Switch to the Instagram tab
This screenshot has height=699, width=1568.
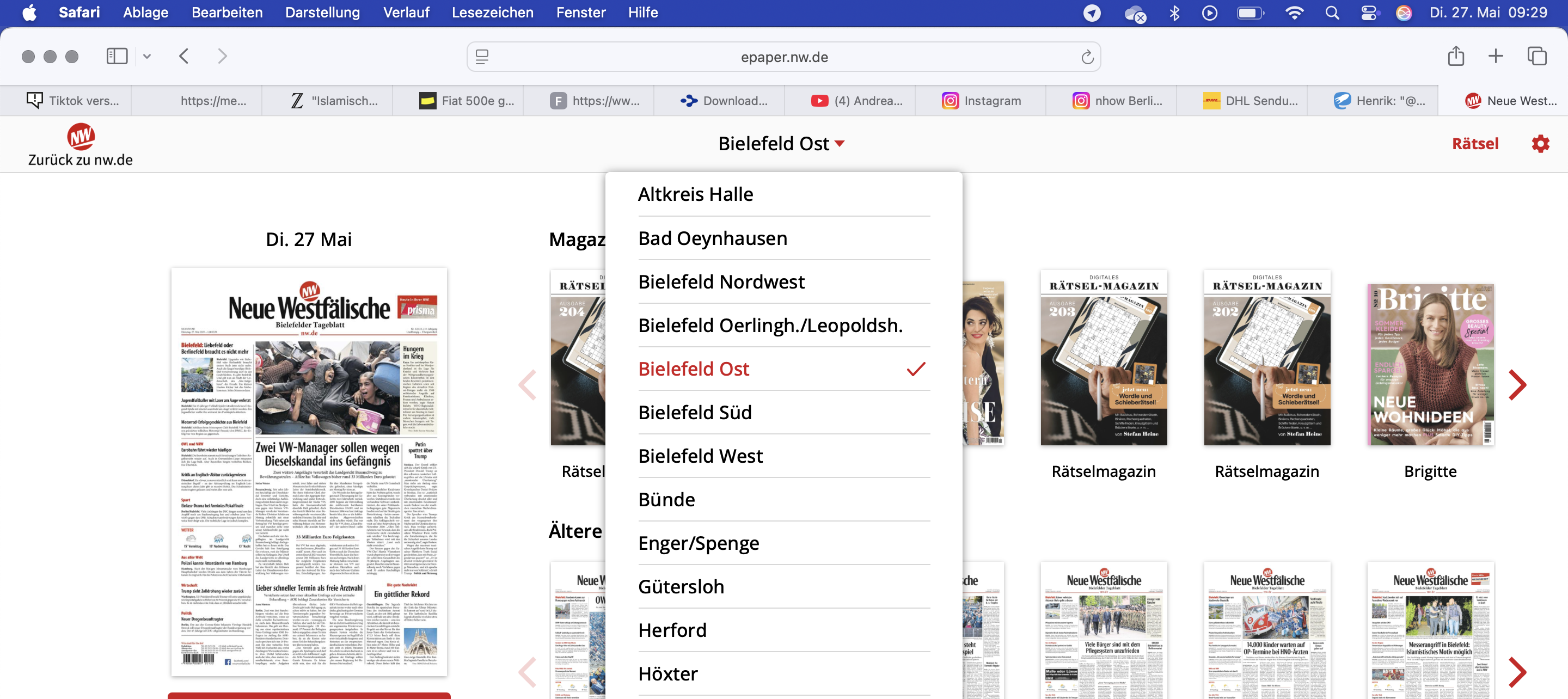(x=981, y=101)
